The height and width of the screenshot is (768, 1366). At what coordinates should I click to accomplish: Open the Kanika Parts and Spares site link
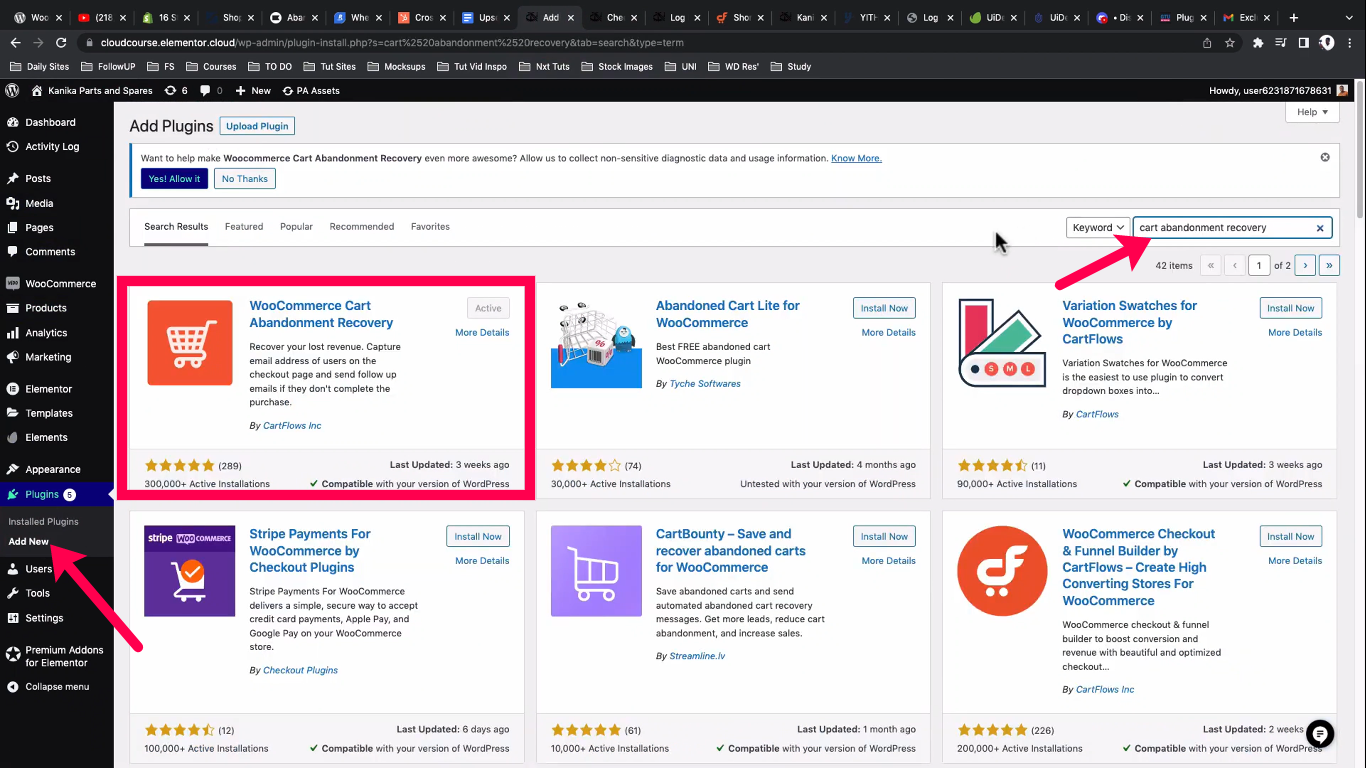pyautogui.click(x=92, y=90)
